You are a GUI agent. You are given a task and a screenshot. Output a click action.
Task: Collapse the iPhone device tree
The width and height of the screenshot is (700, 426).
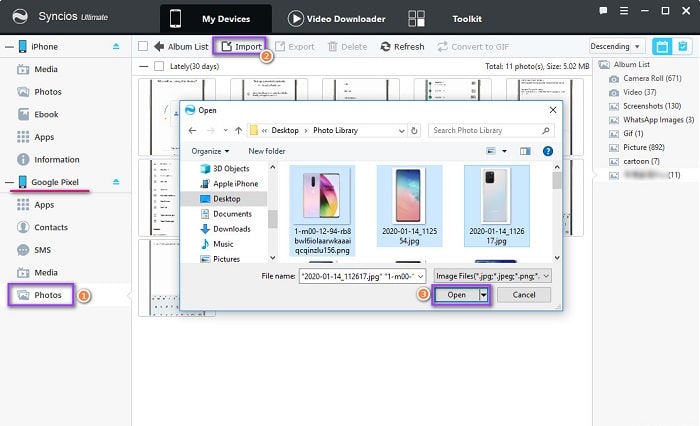pos(9,47)
